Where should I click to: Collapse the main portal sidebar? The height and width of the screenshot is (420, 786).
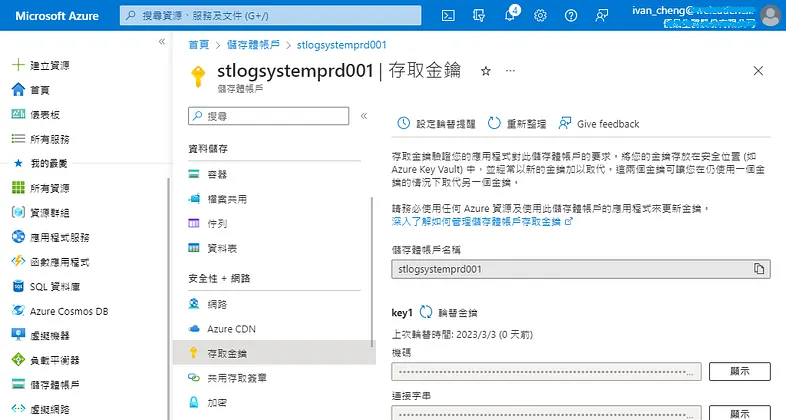point(162,42)
